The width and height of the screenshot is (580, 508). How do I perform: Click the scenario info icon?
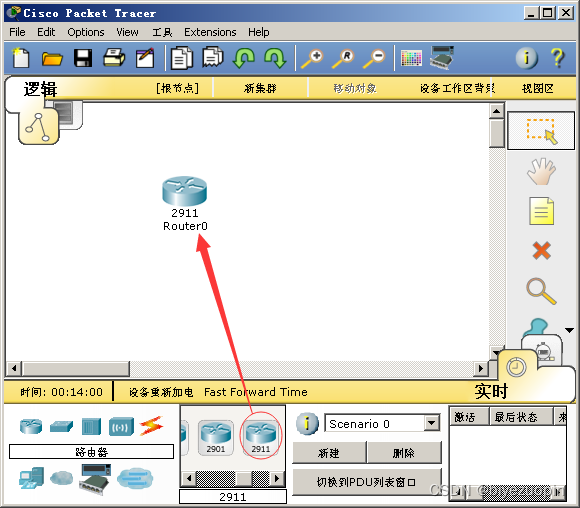pyautogui.click(x=307, y=423)
